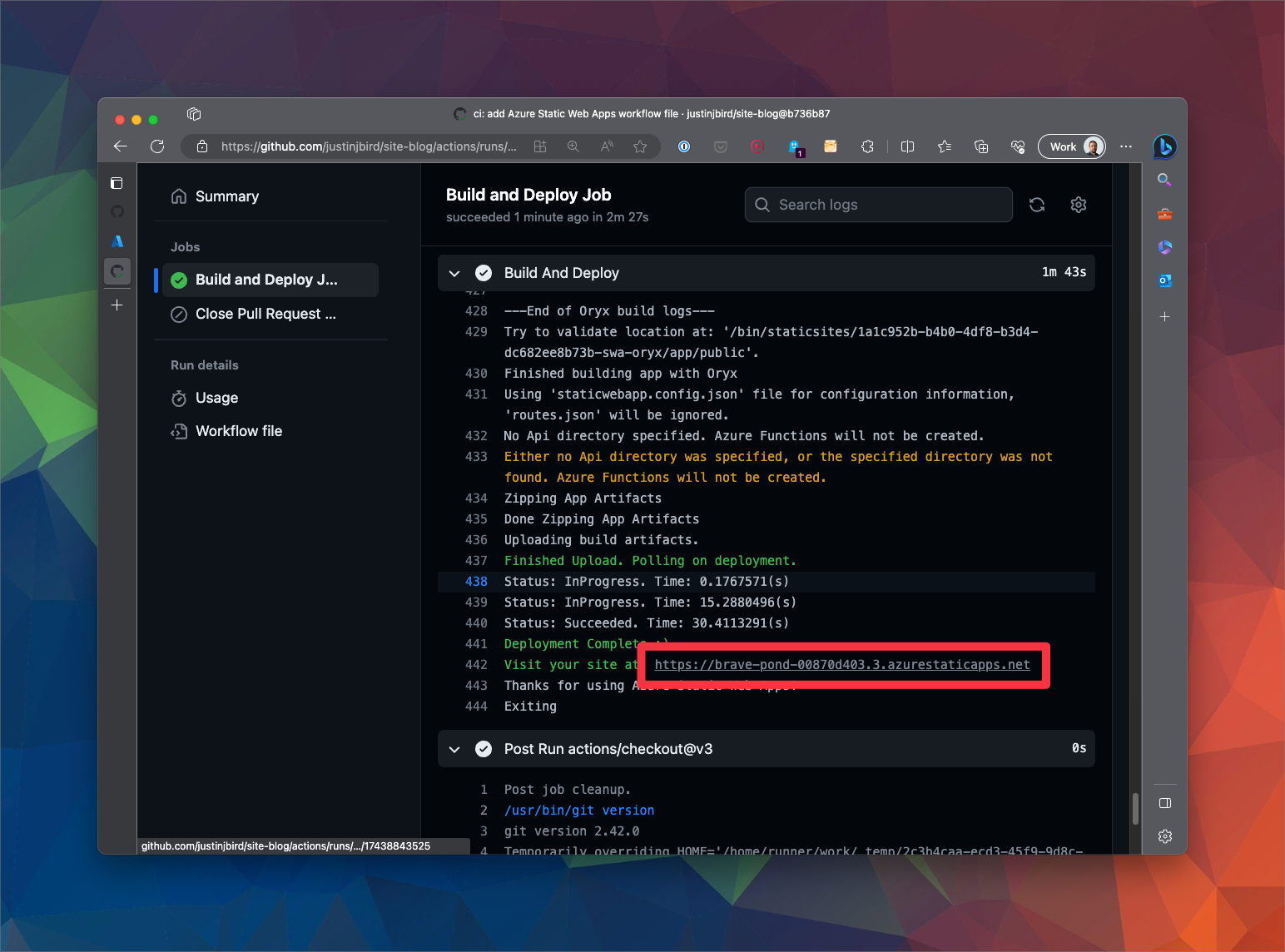Screen dimensions: 1285x952
Task: Collapse the Post Run actions/checkout@v3 step
Action: coord(454,749)
